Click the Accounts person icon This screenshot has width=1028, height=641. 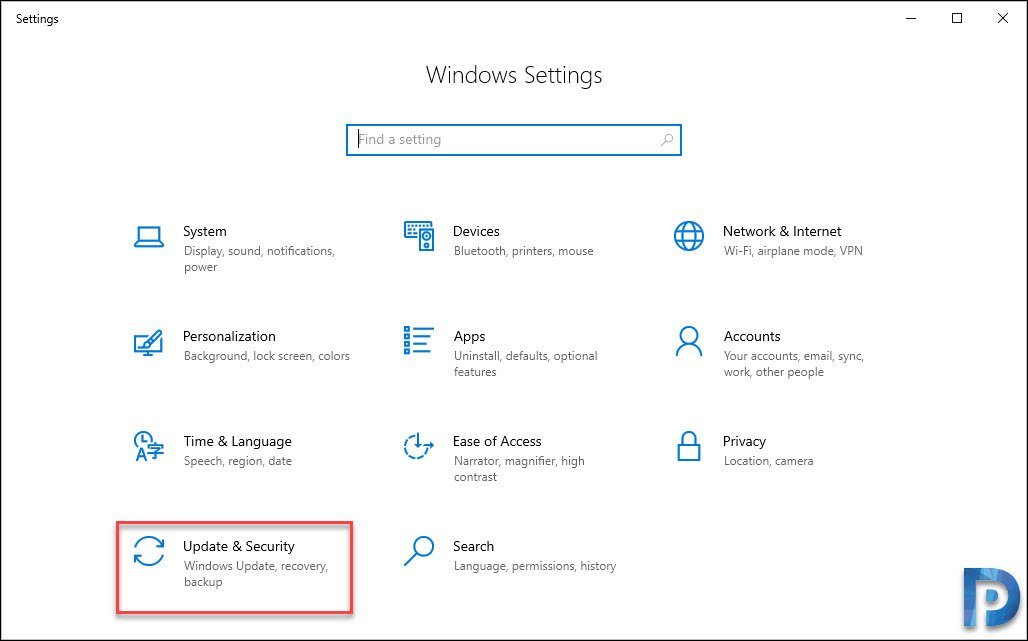tap(688, 341)
